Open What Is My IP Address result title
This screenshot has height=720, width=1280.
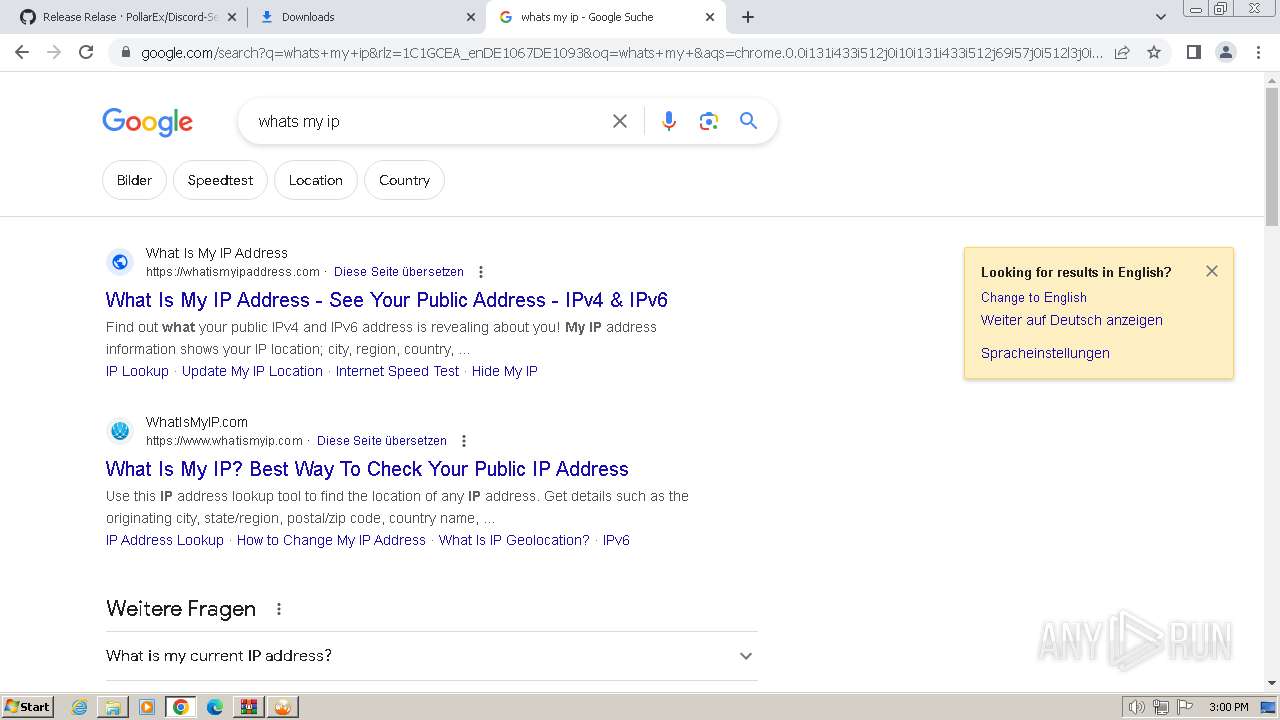click(x=386, y=300)
